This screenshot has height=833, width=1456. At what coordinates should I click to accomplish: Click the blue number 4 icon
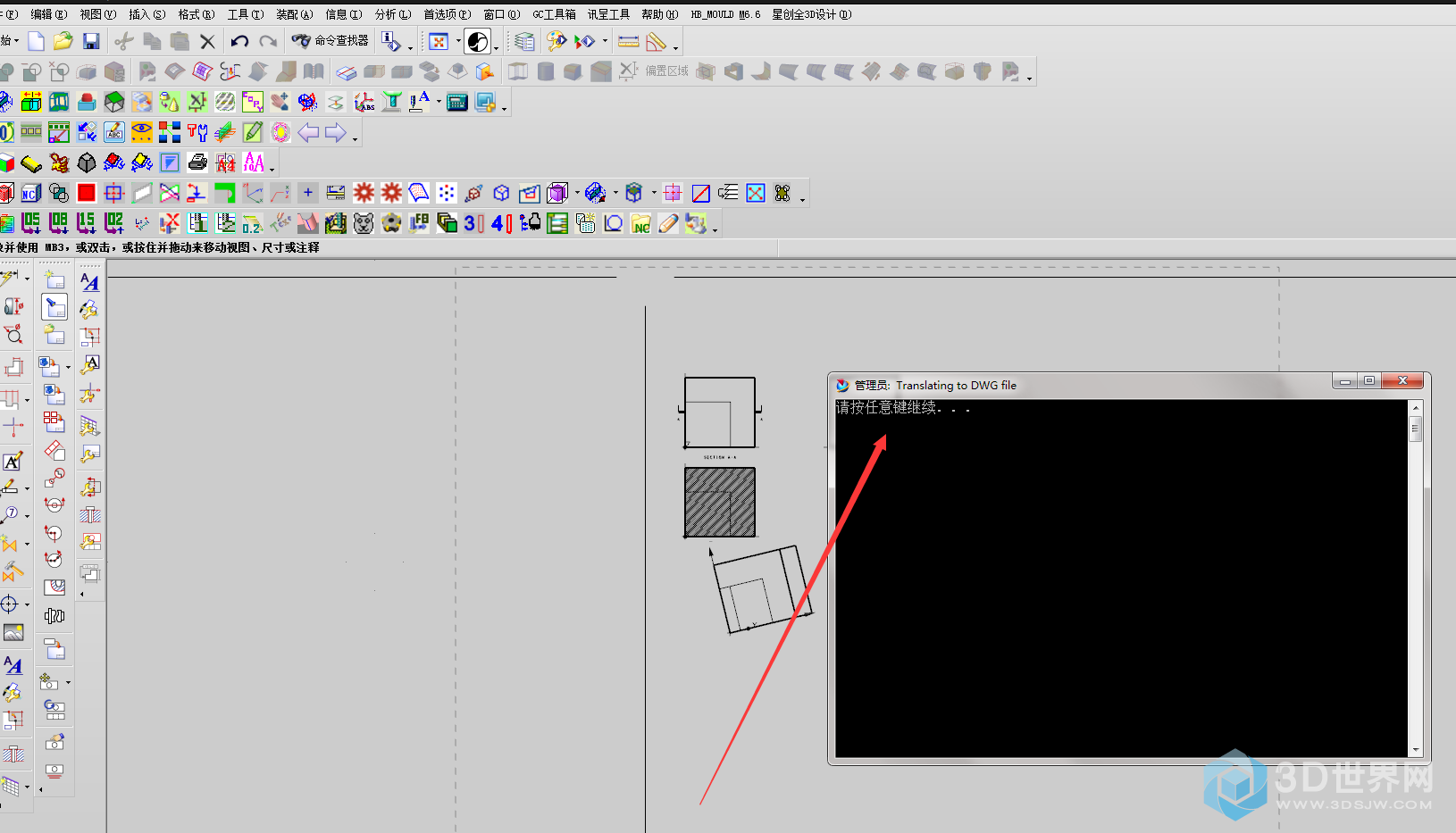coord(501,223)
